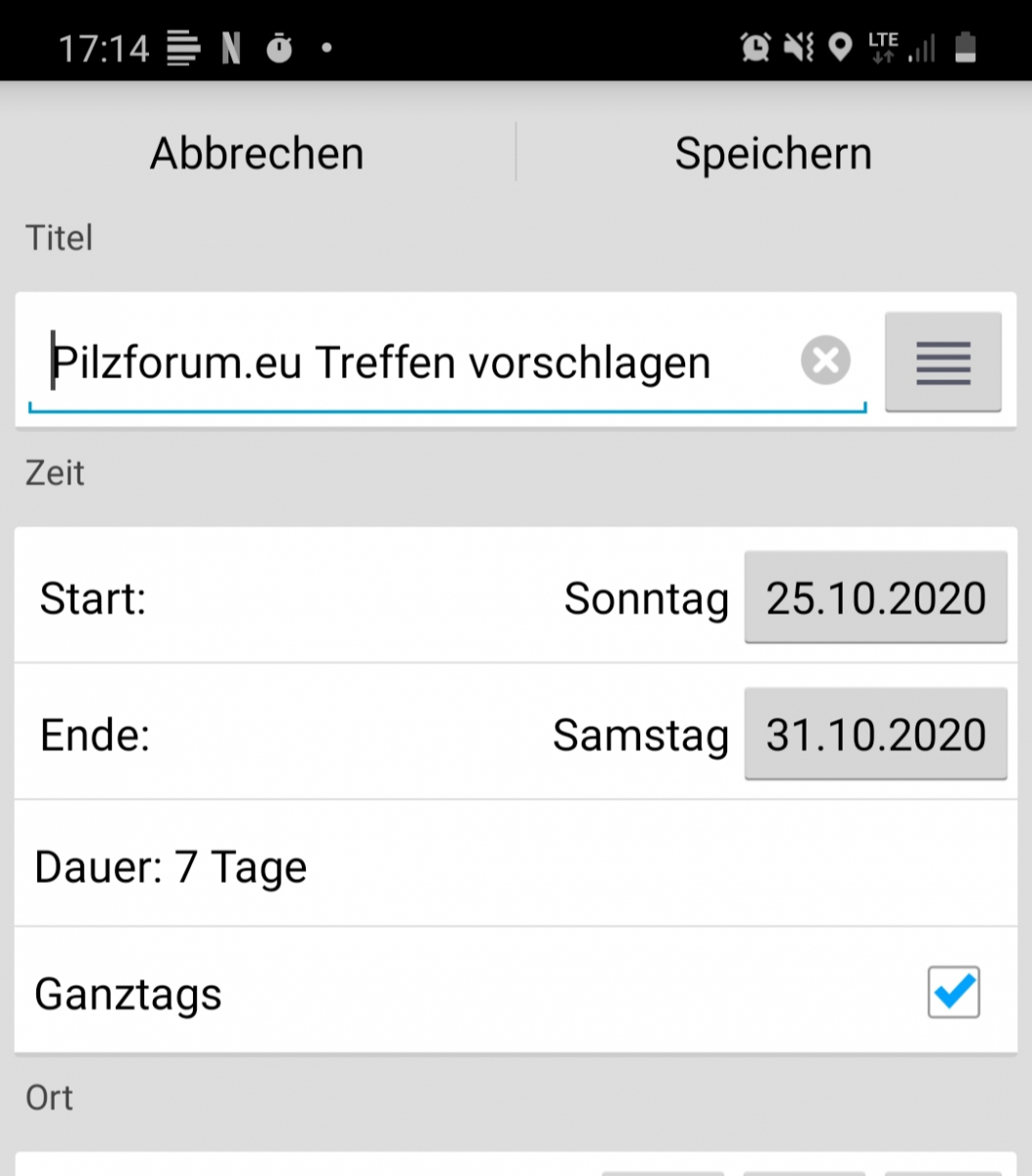Tap the battery indicator icon
This screenshot has width=1032, height=1176.
pos(965,47)
